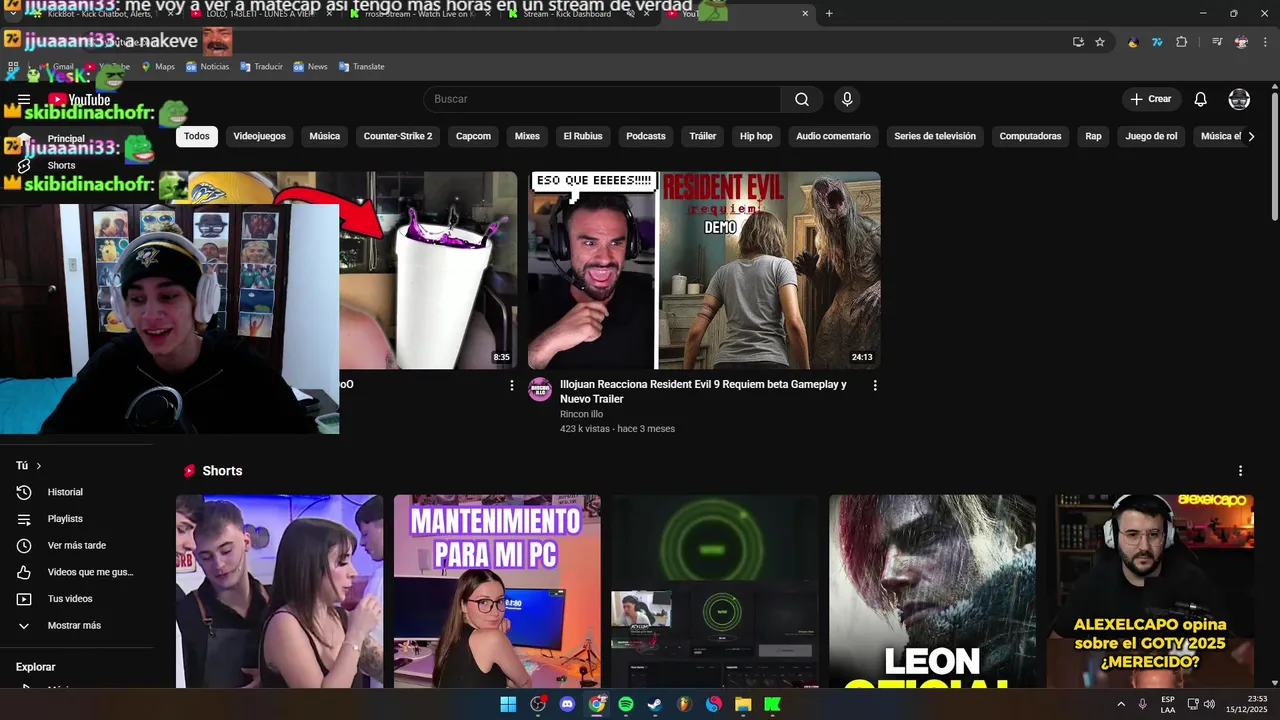Open the ALEXELCAPO GOTY 2025 short
Screen dimensions: 1280x720
(x=1150, y=591)
